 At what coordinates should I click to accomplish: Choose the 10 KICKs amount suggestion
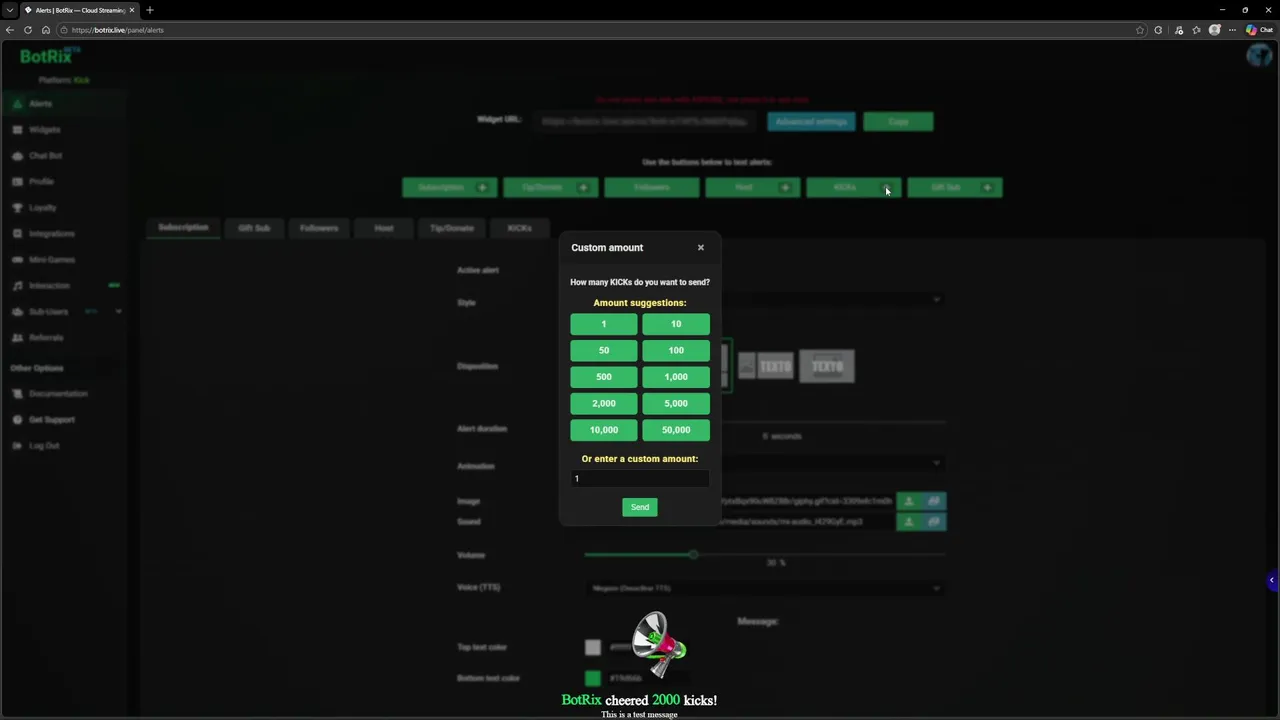pos(676,324)
